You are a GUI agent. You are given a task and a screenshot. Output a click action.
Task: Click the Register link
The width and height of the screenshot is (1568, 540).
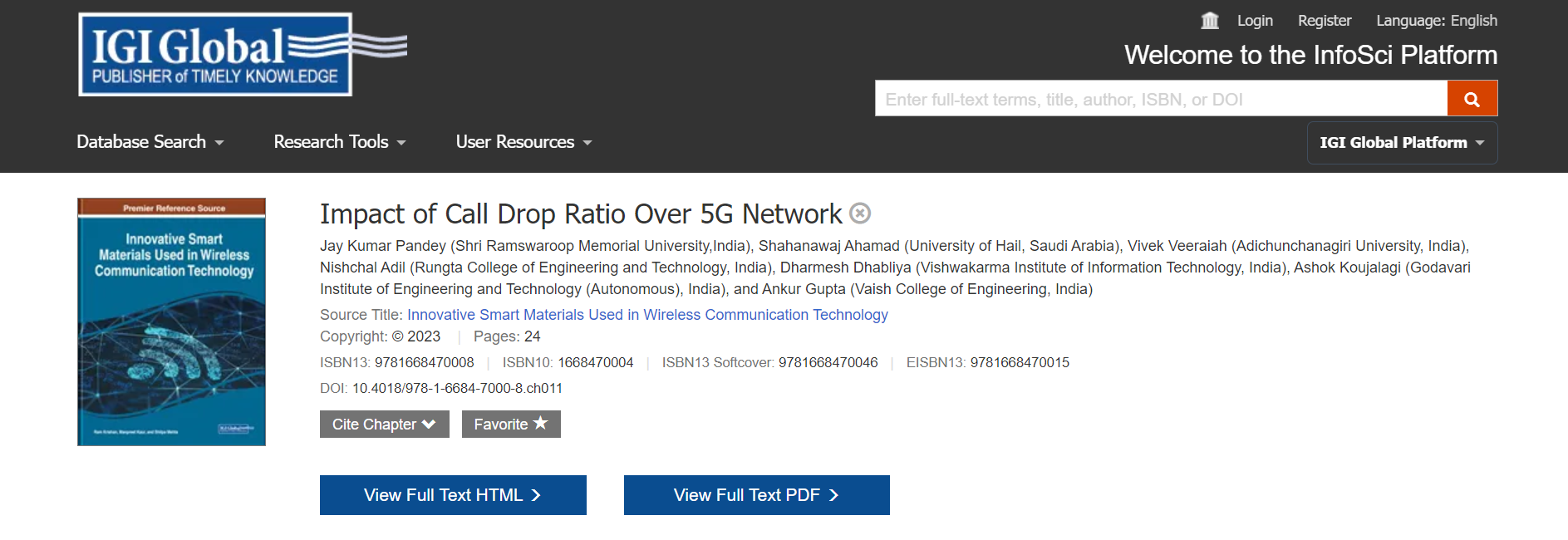click(x=1325, y=21)
